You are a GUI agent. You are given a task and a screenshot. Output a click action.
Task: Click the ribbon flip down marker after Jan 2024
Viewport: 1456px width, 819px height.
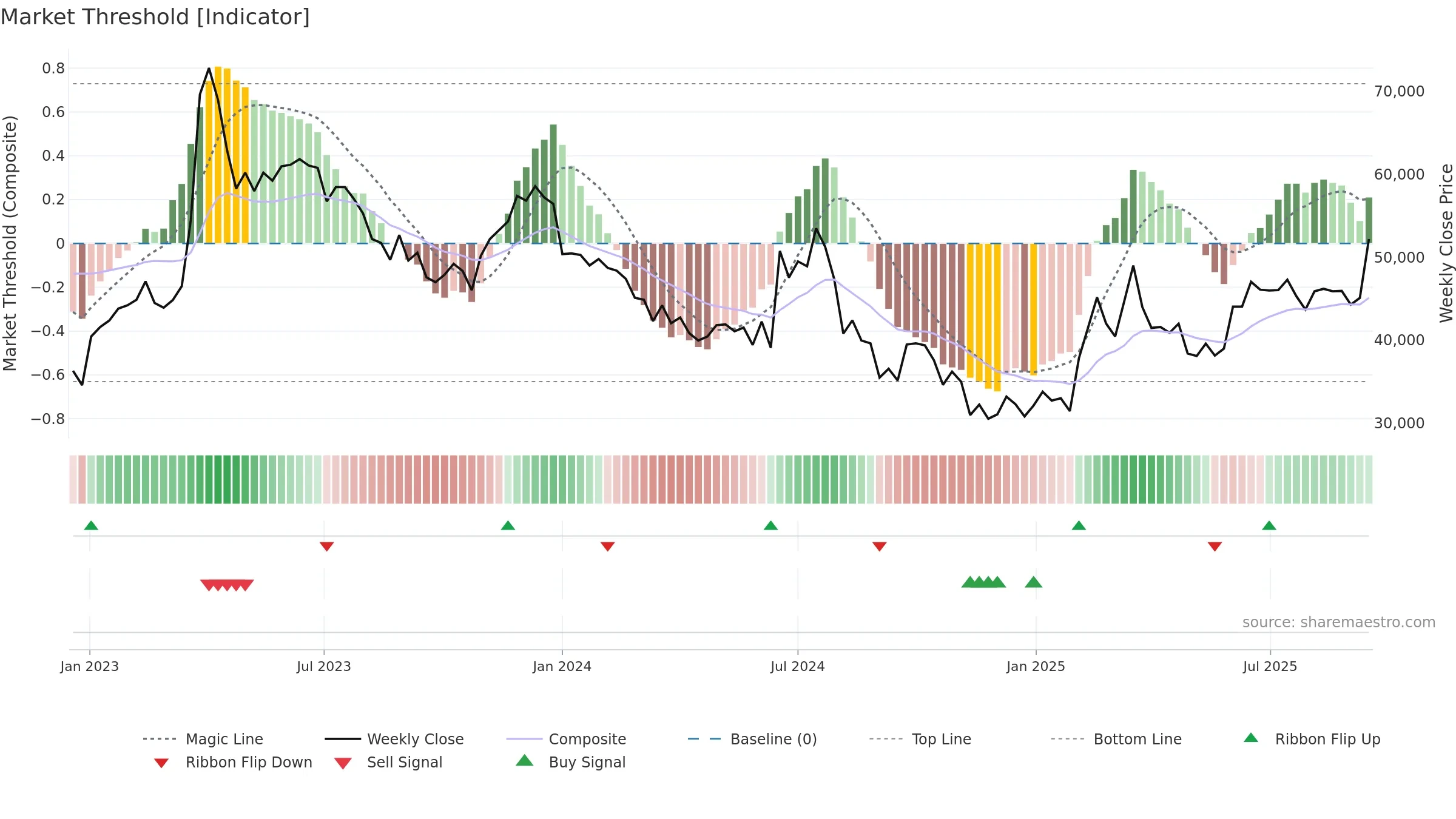pyautogui.click(x=607, y=547)
